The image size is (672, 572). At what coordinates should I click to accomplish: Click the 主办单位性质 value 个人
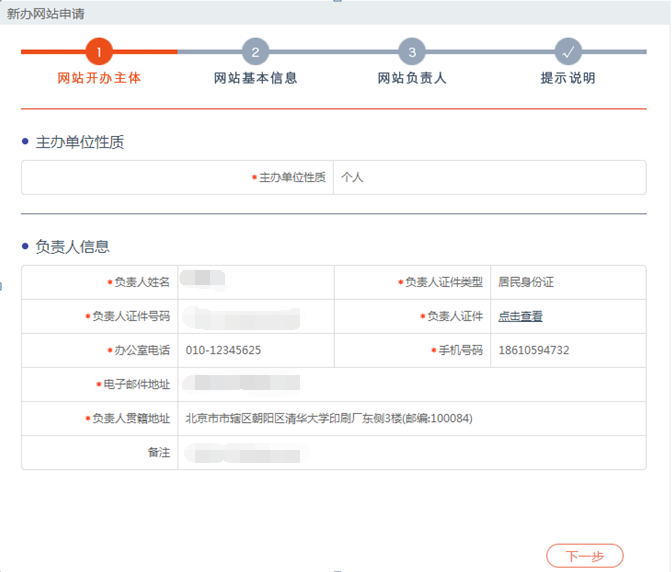352,177
